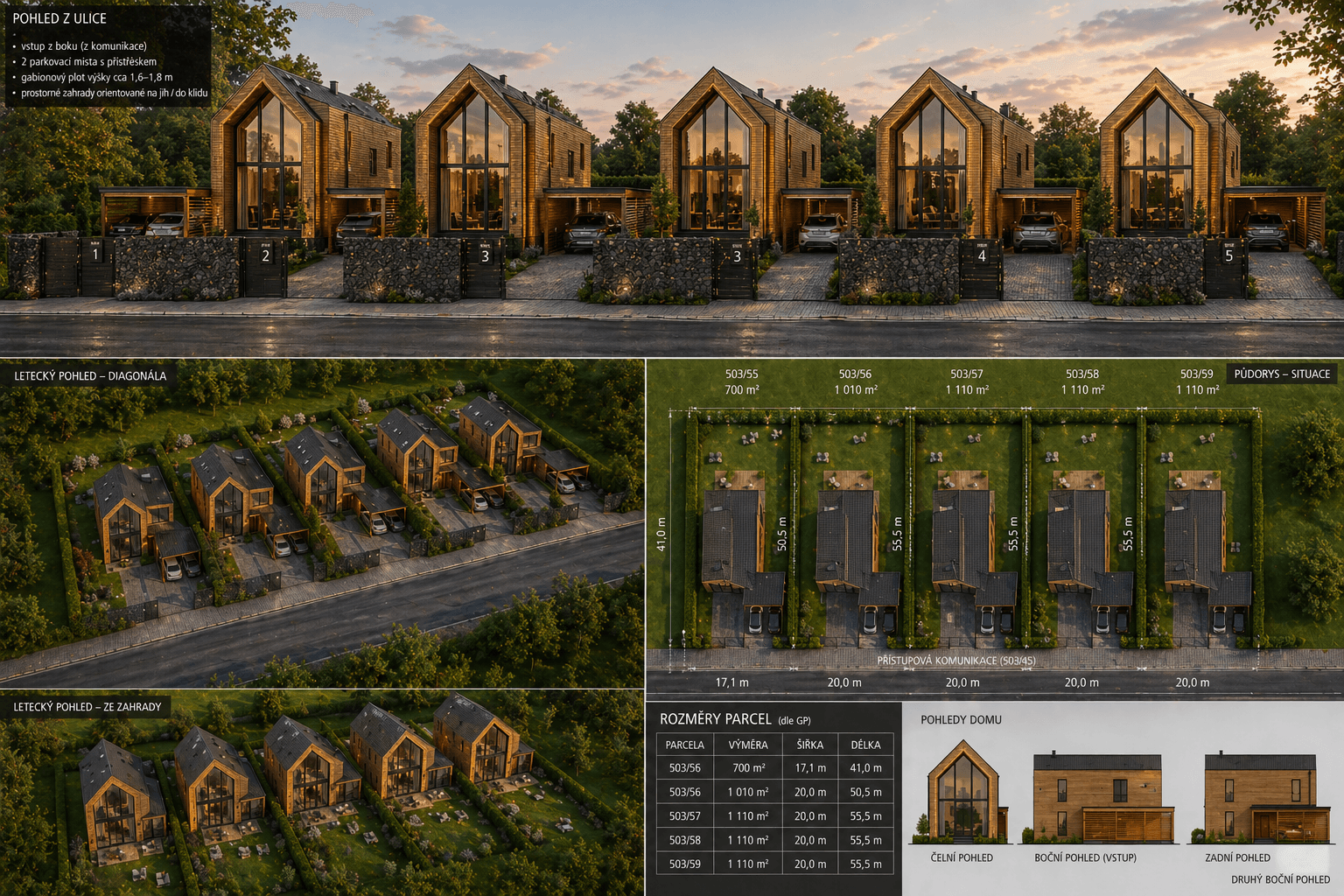Click the "3" plate on the middle house gate
This screenshot has width=1344, height=896.
(738, 255)
